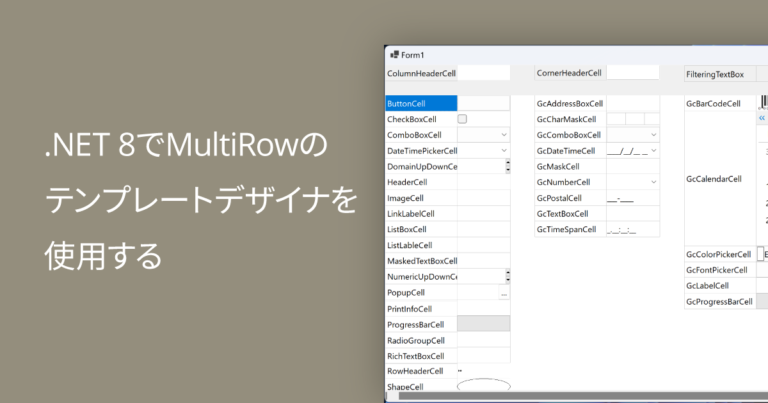
Task: Expand the GcNumberCell dropdown
Action: pyautogui.click(x=653, y=182)
